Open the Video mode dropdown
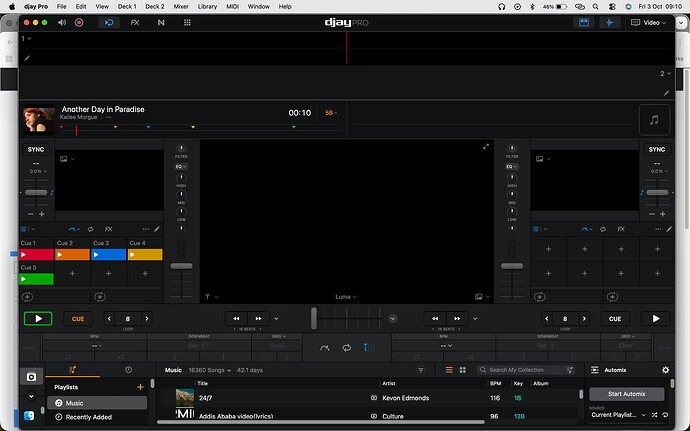 pos(653,21)
